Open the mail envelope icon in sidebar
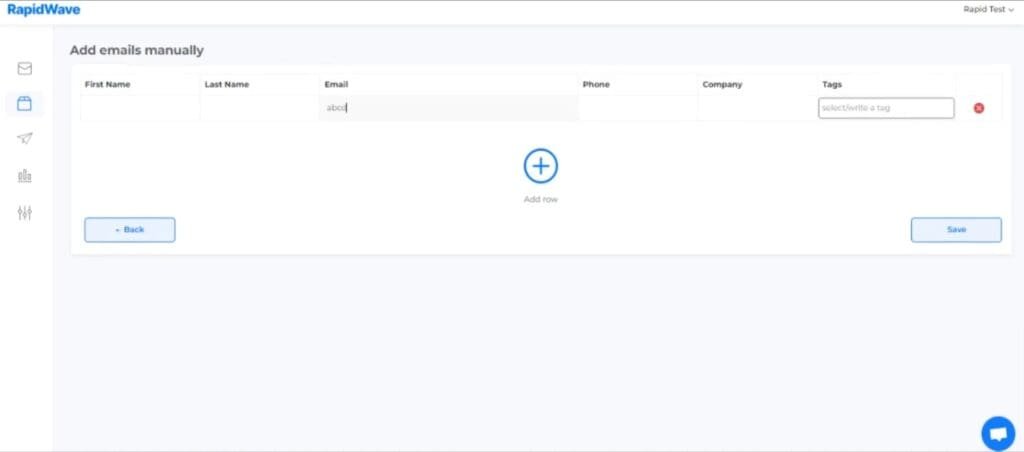This screenshot has width=1024, height=452. pos(25,69)
